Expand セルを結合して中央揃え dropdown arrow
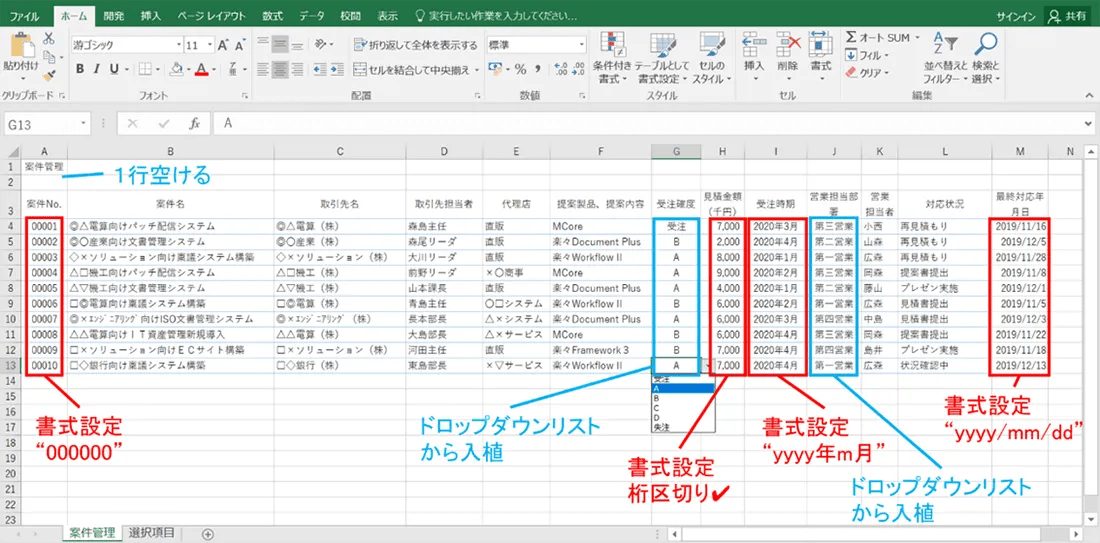Image resolution: width=1100 pixels, height=543 pixels. coord(477,69)
